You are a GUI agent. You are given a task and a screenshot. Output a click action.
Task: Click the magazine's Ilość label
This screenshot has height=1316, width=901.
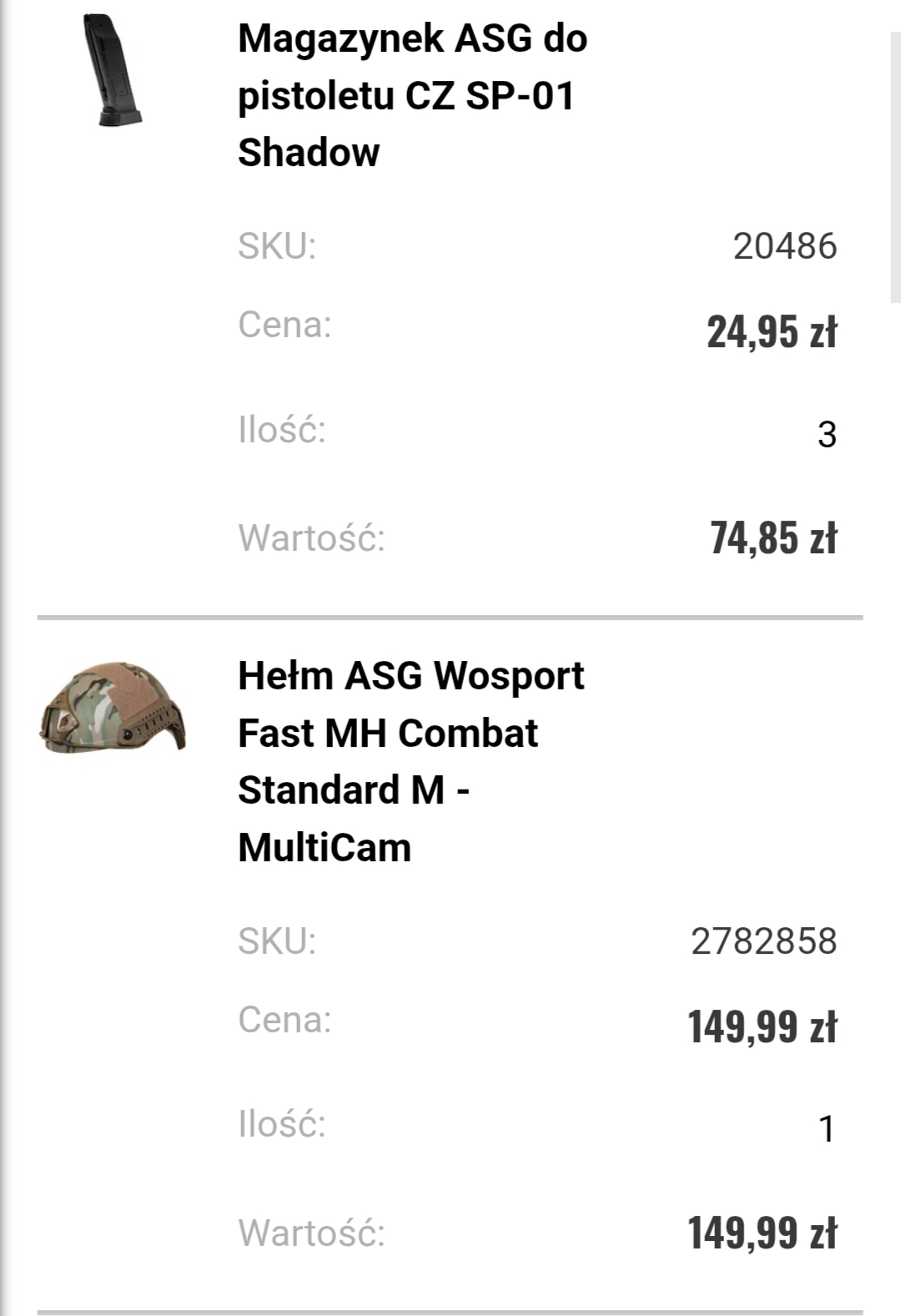pyautogui.click(x=282, y=431)
